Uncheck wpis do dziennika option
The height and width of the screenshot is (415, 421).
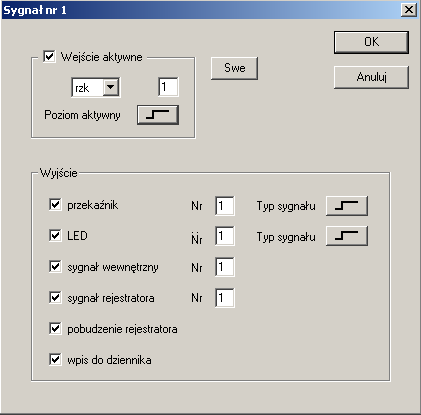point(55,360)
